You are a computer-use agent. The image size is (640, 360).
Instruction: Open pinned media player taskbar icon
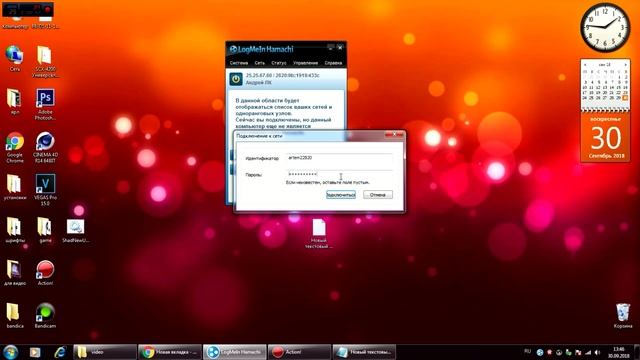click(35, 352)
